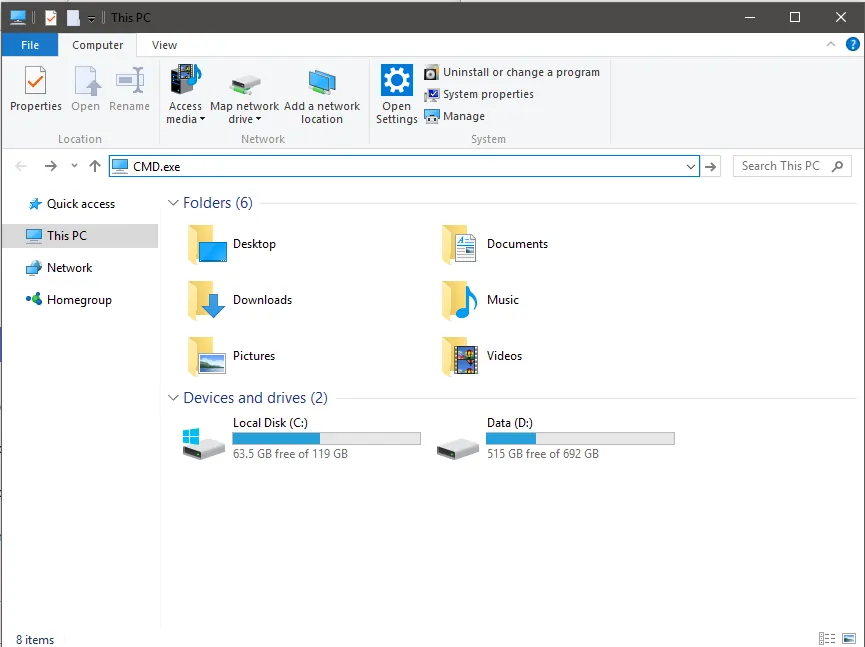Select the Music folder icon
The width and height of the screenshot is (865, 647).
tap(459, 300)
